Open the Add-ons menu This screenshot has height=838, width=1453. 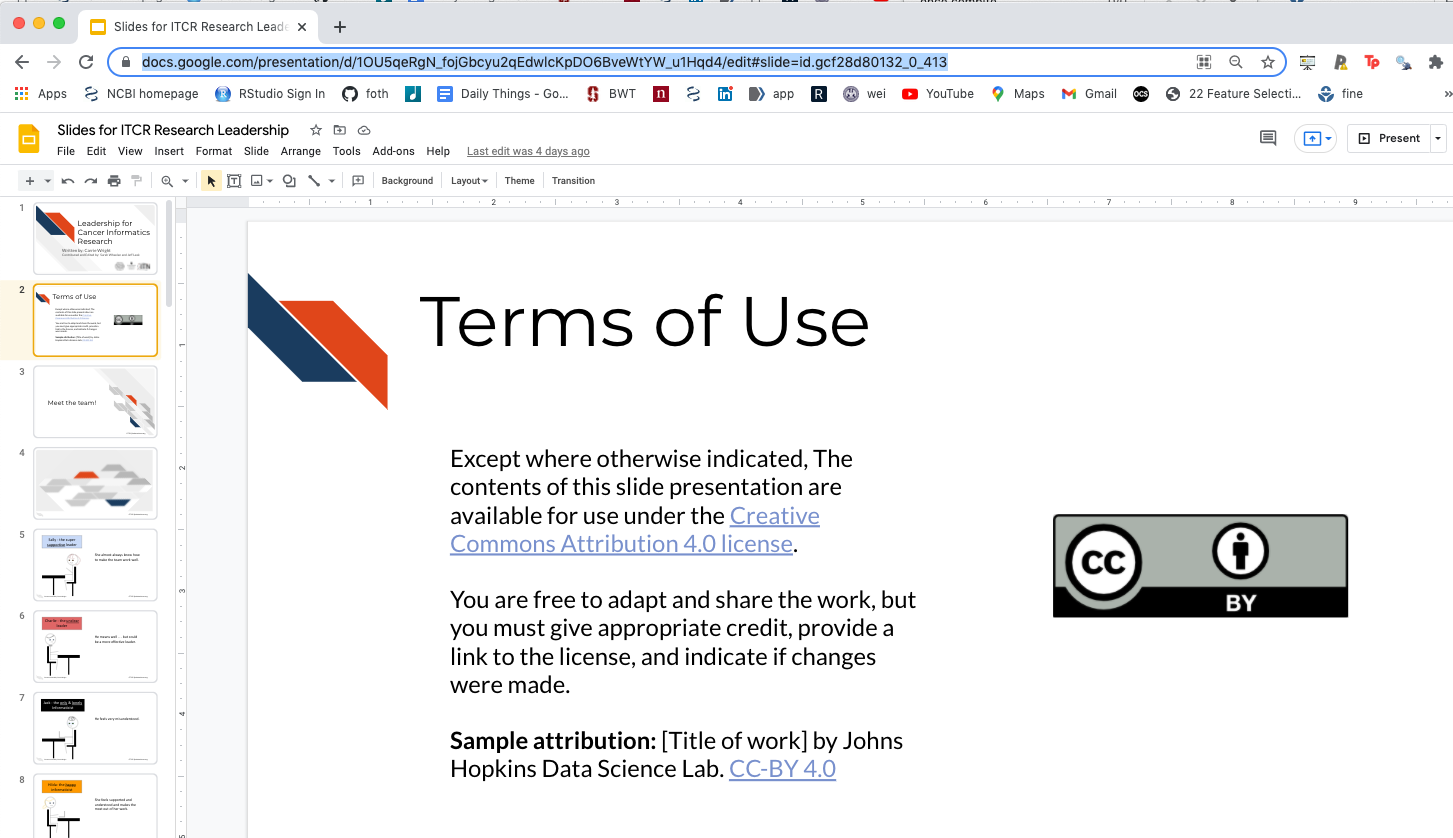click(393, 151)
